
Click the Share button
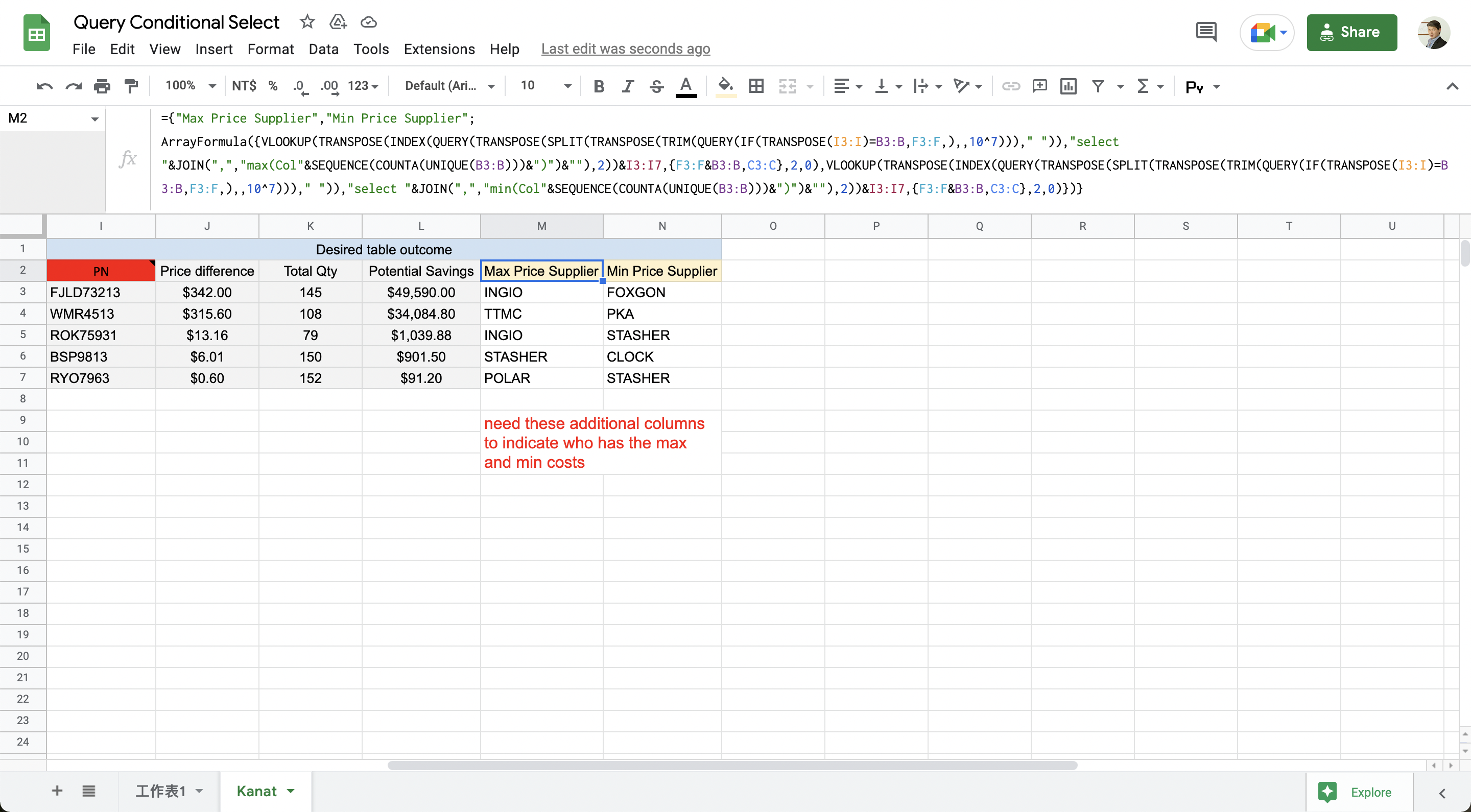(1351, 33)
